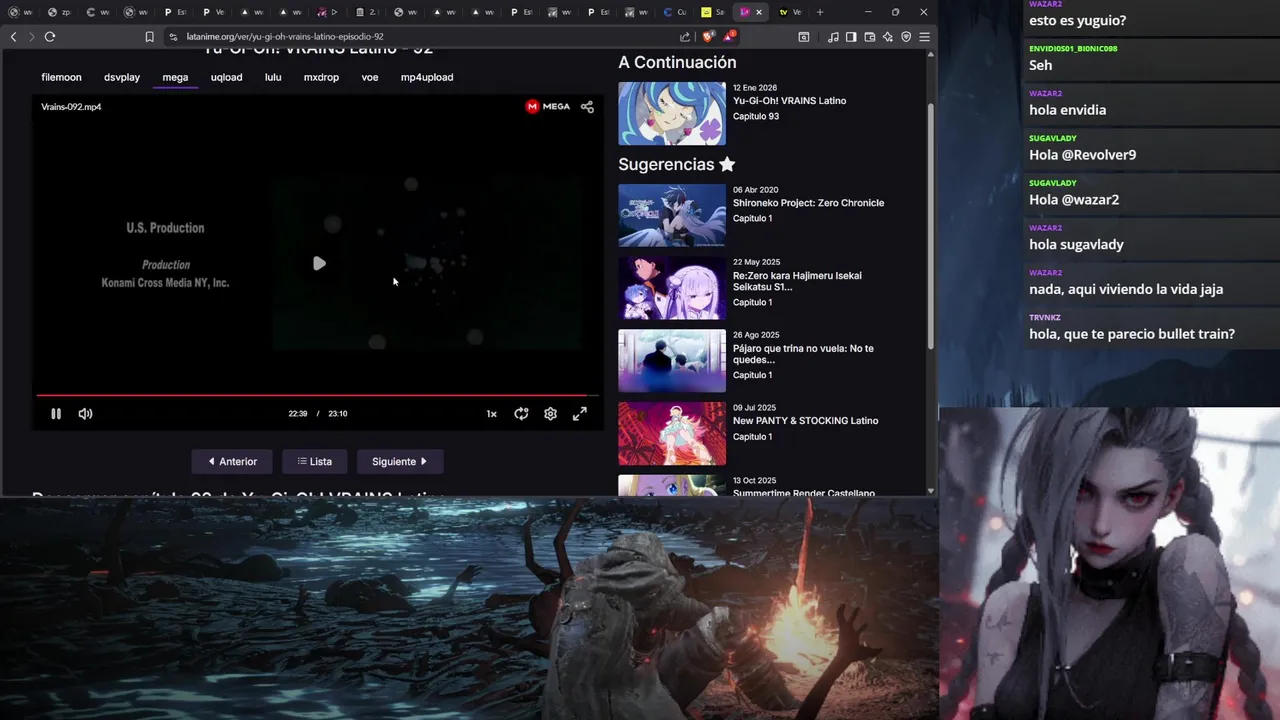The image size is (1280, 720).
Task: Switch to the filemoon server tab
Action: pyautogui.click(x=61, y=77)
